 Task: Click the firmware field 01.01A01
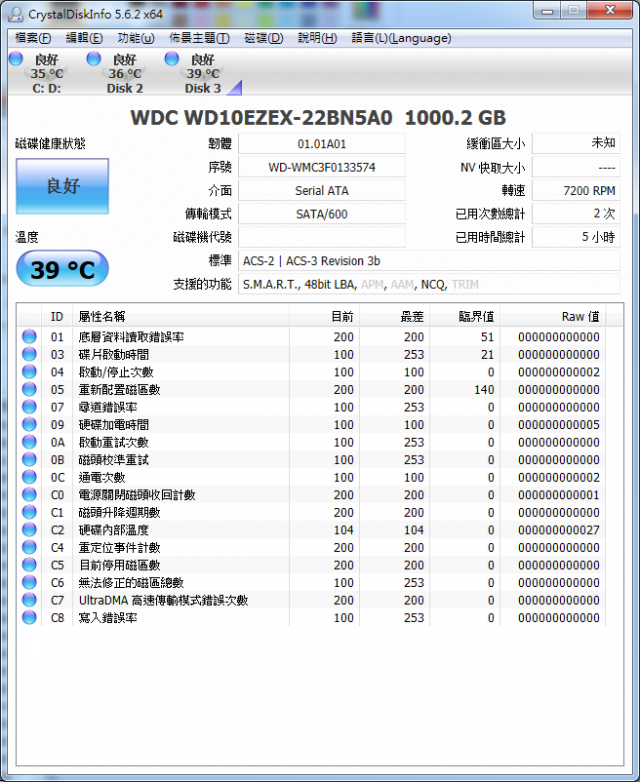tap(321, 144)
